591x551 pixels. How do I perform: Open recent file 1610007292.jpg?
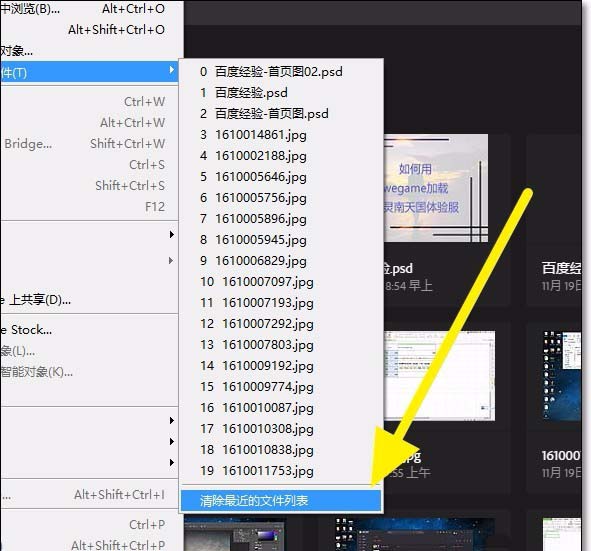point(281,324)
